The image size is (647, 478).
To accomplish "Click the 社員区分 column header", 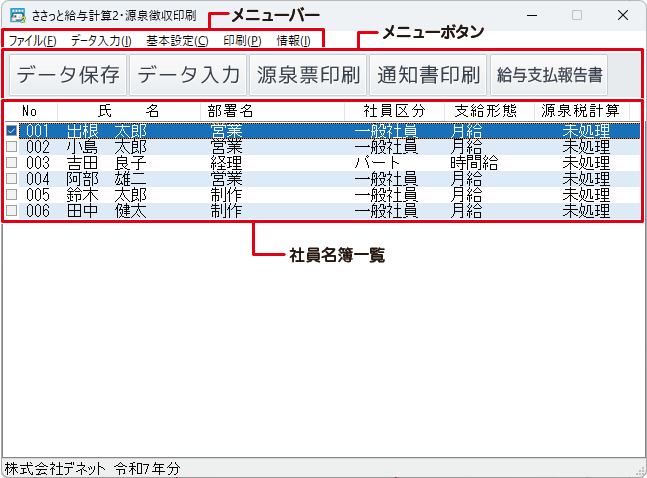I will point(394,111).
